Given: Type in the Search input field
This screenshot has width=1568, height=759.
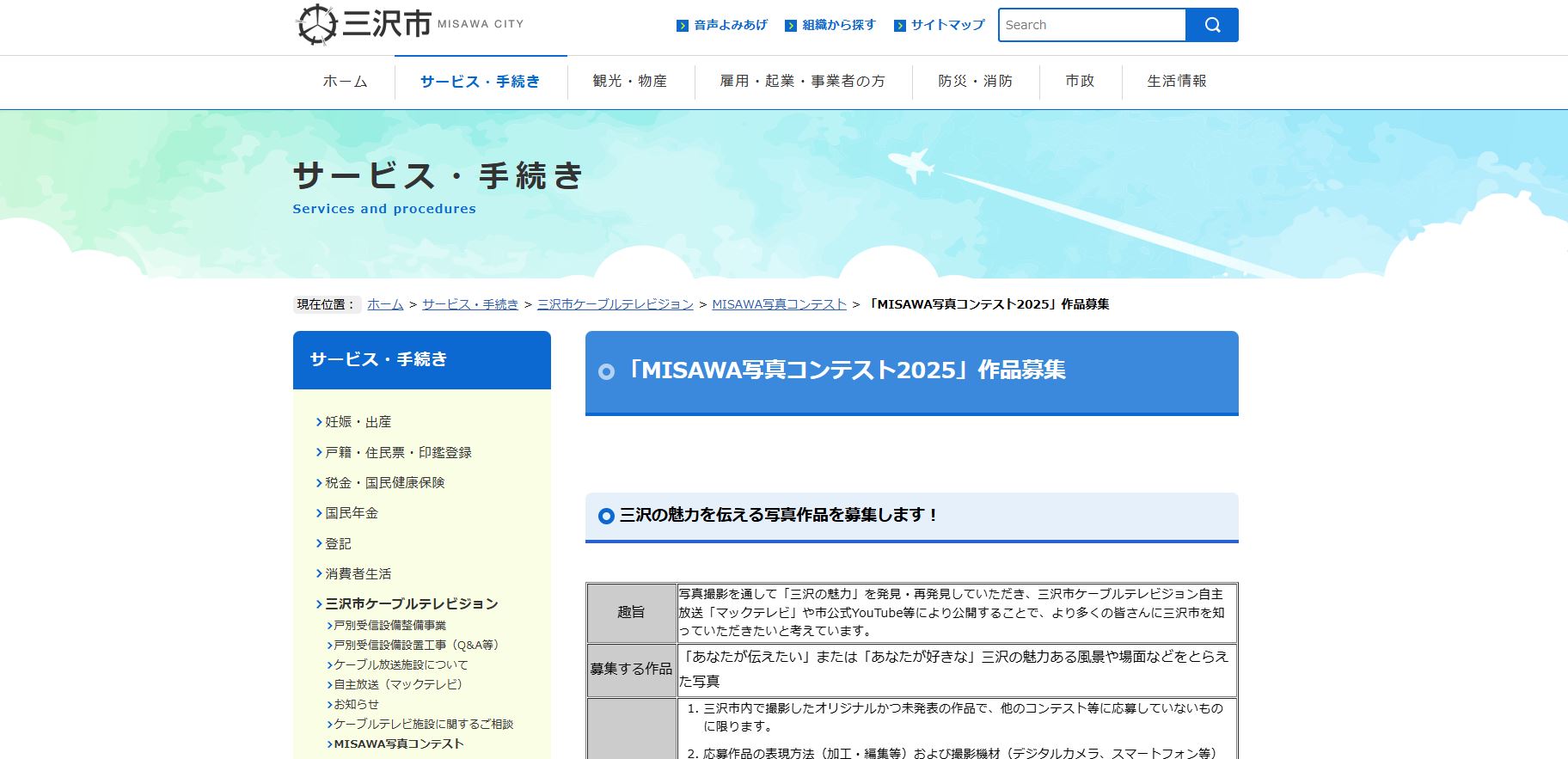Looking at the screenshot, I should (x=1092, y=25).
